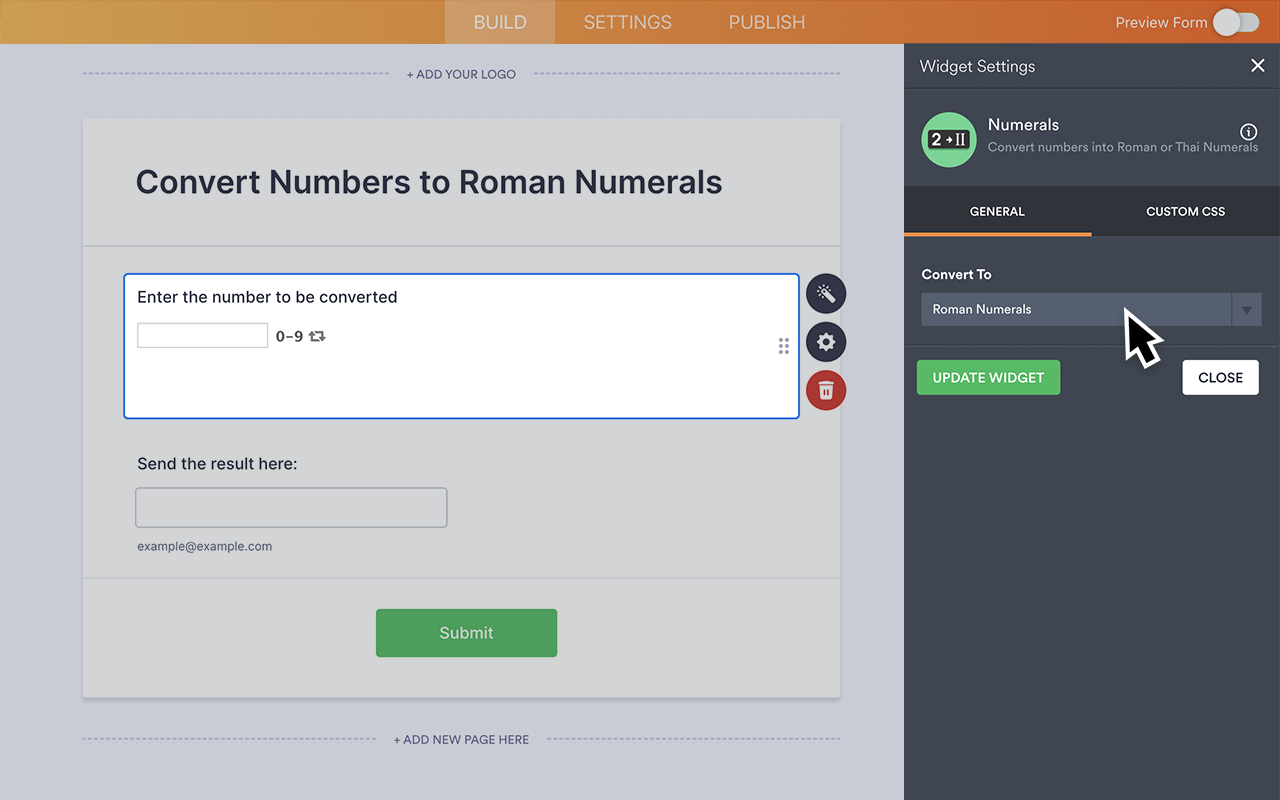The width and height of the screenshot is (1280, 800).
Task: Open the gear properties icon on the field
Action: 825,341
